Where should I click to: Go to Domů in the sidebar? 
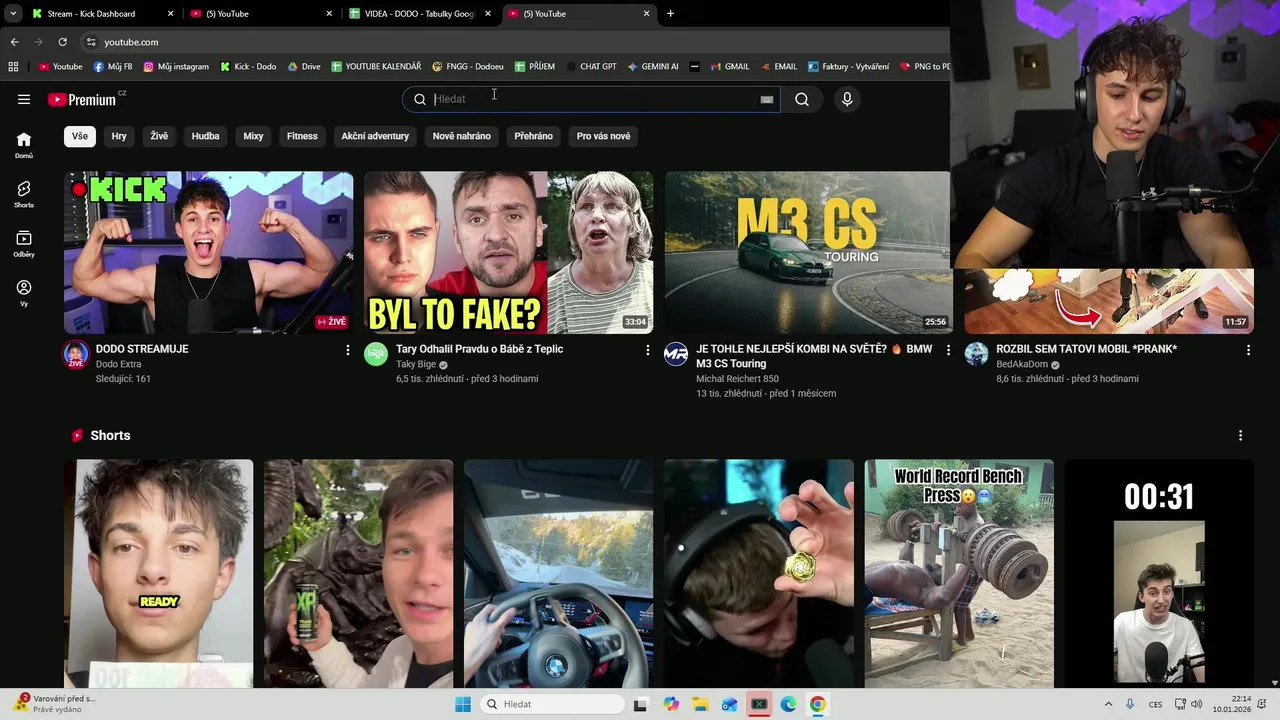[24, 145]
